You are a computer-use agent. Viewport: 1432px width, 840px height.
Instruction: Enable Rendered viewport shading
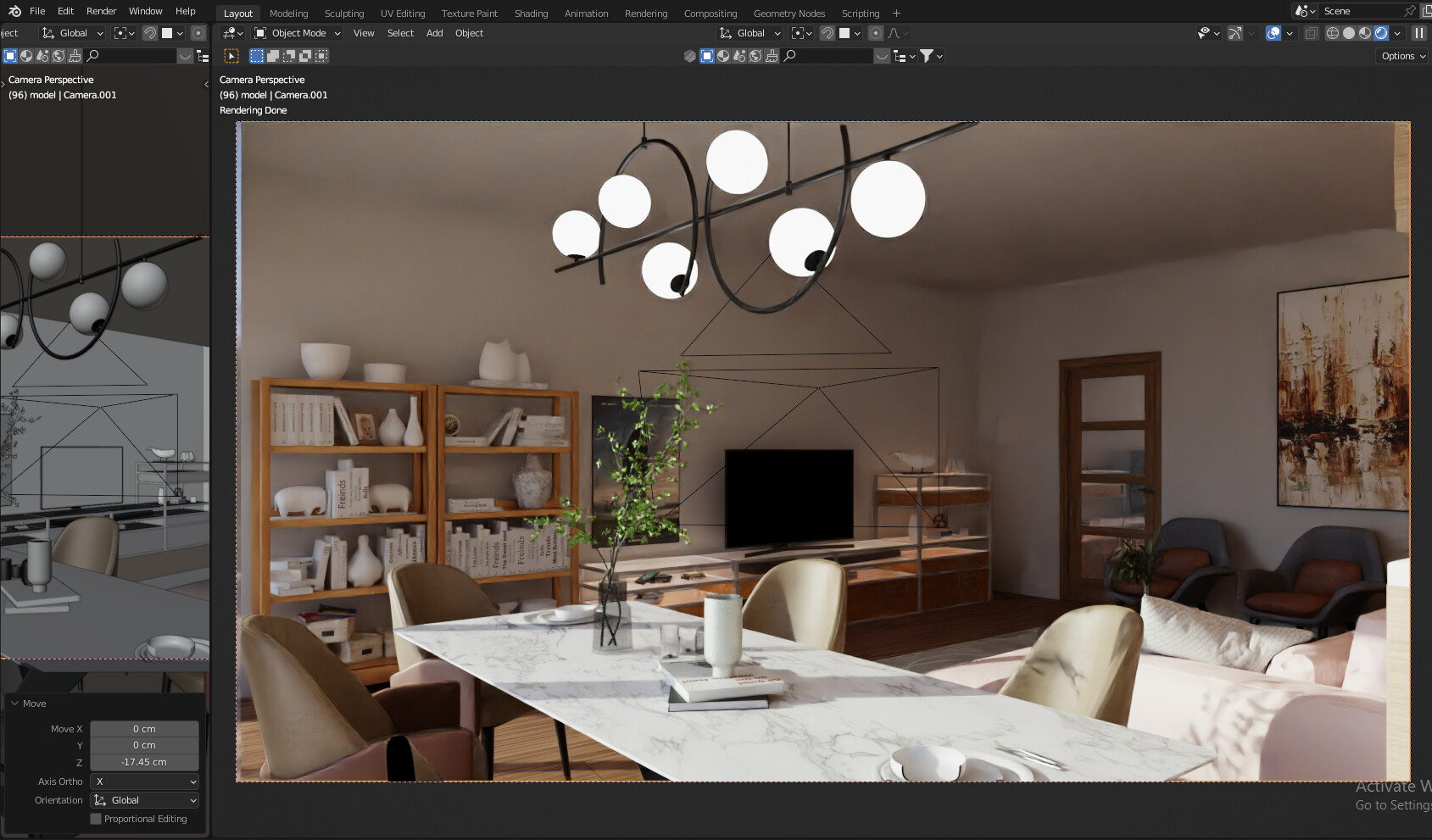(1381, 32)
